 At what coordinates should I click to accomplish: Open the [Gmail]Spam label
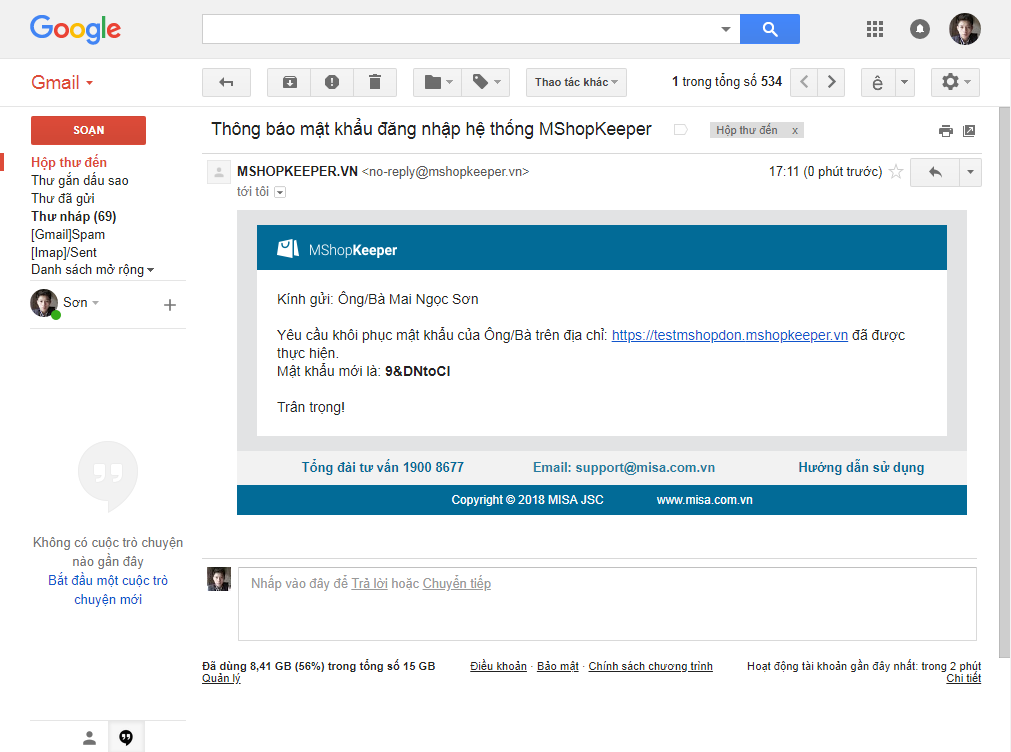pyautogui.click(x=68, y=235)
